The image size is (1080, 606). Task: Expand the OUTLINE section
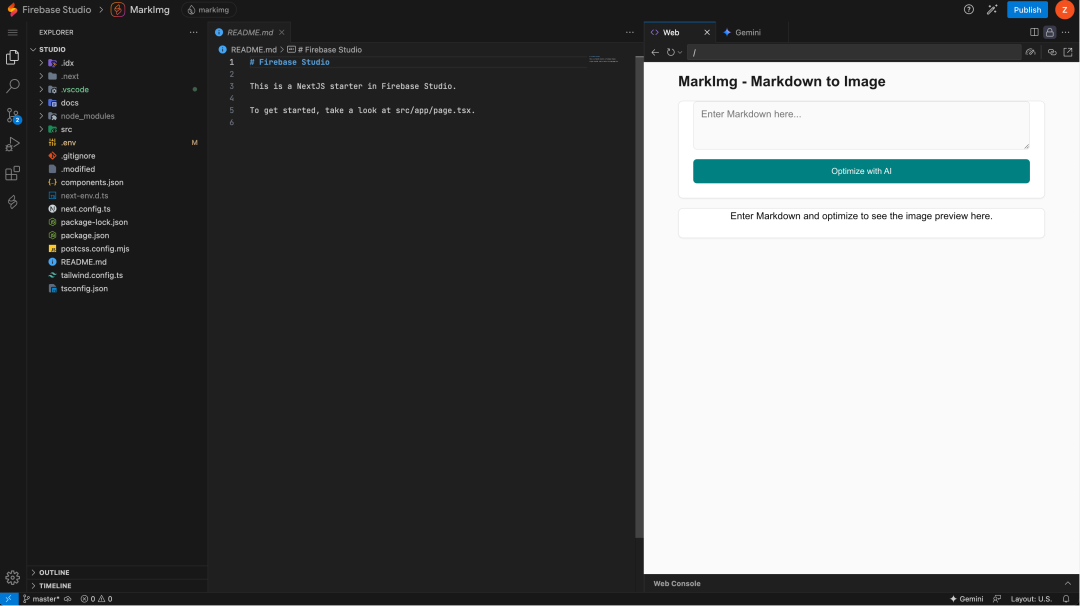tap(55, 572)
